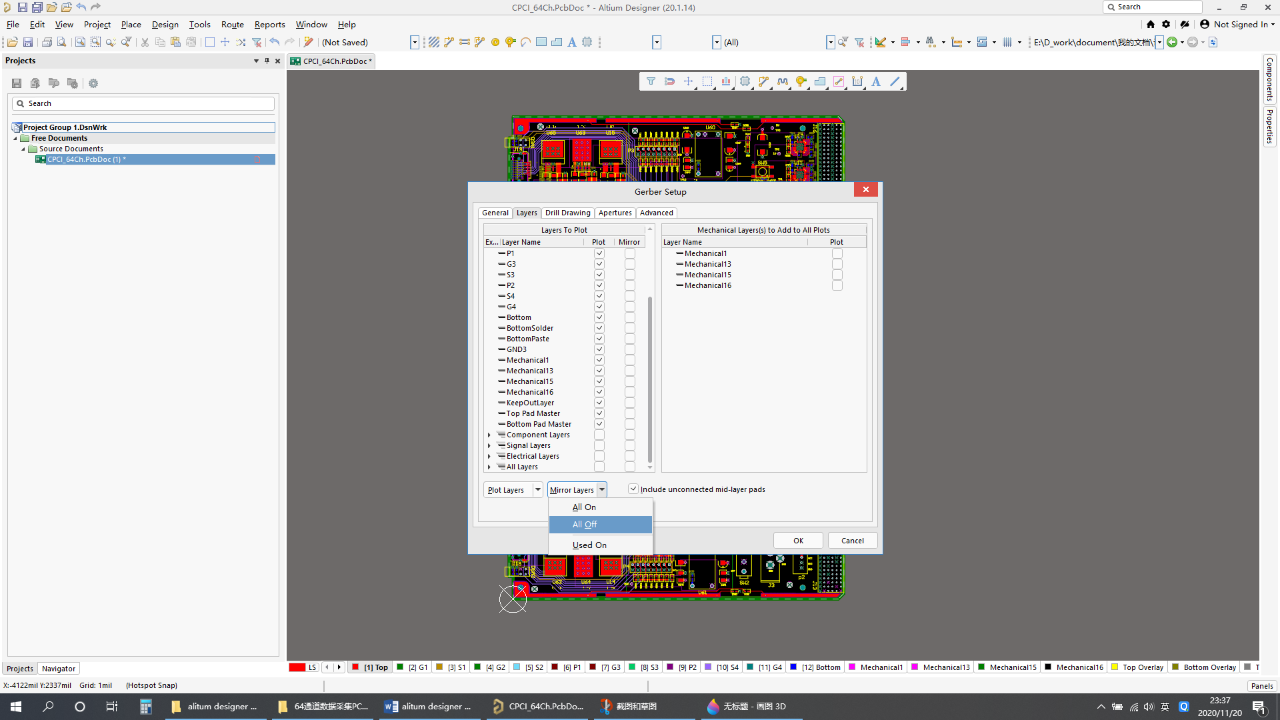Enable Mirror checkbox for Top Pad Master
Screen dimensions: 1280x720
(x=629, y=414)
